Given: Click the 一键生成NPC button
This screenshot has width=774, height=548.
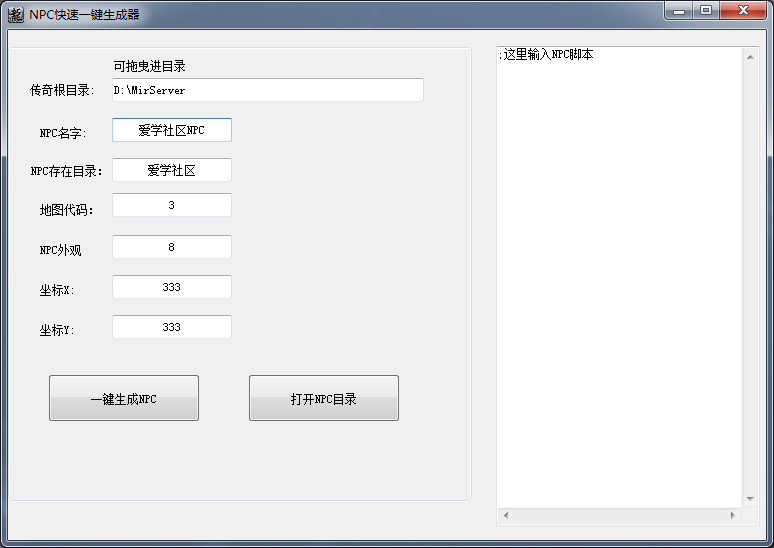Looking at the screenshot, I should tap(124, 398).
